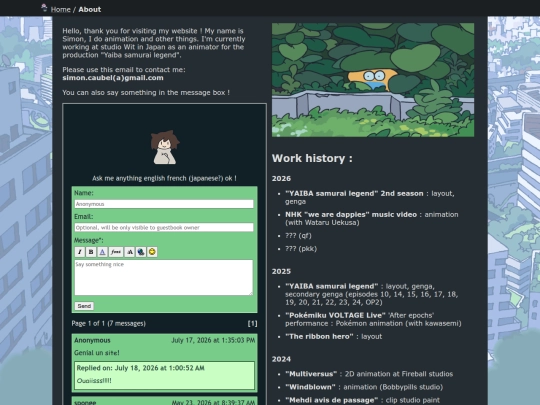
Task: Click '"YAIBA samurai legend"' 2025 entry
Action: (332, 287)
